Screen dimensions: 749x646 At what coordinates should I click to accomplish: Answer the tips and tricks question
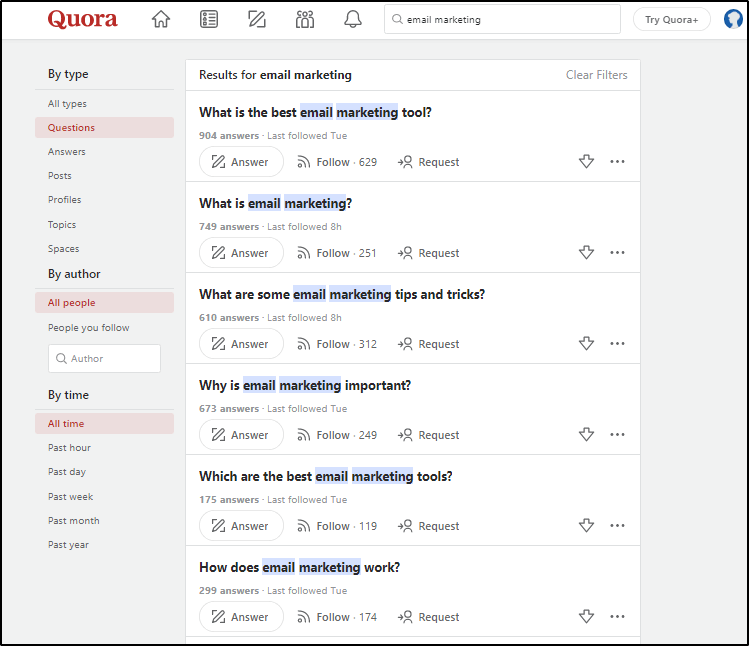pos(241,344)
